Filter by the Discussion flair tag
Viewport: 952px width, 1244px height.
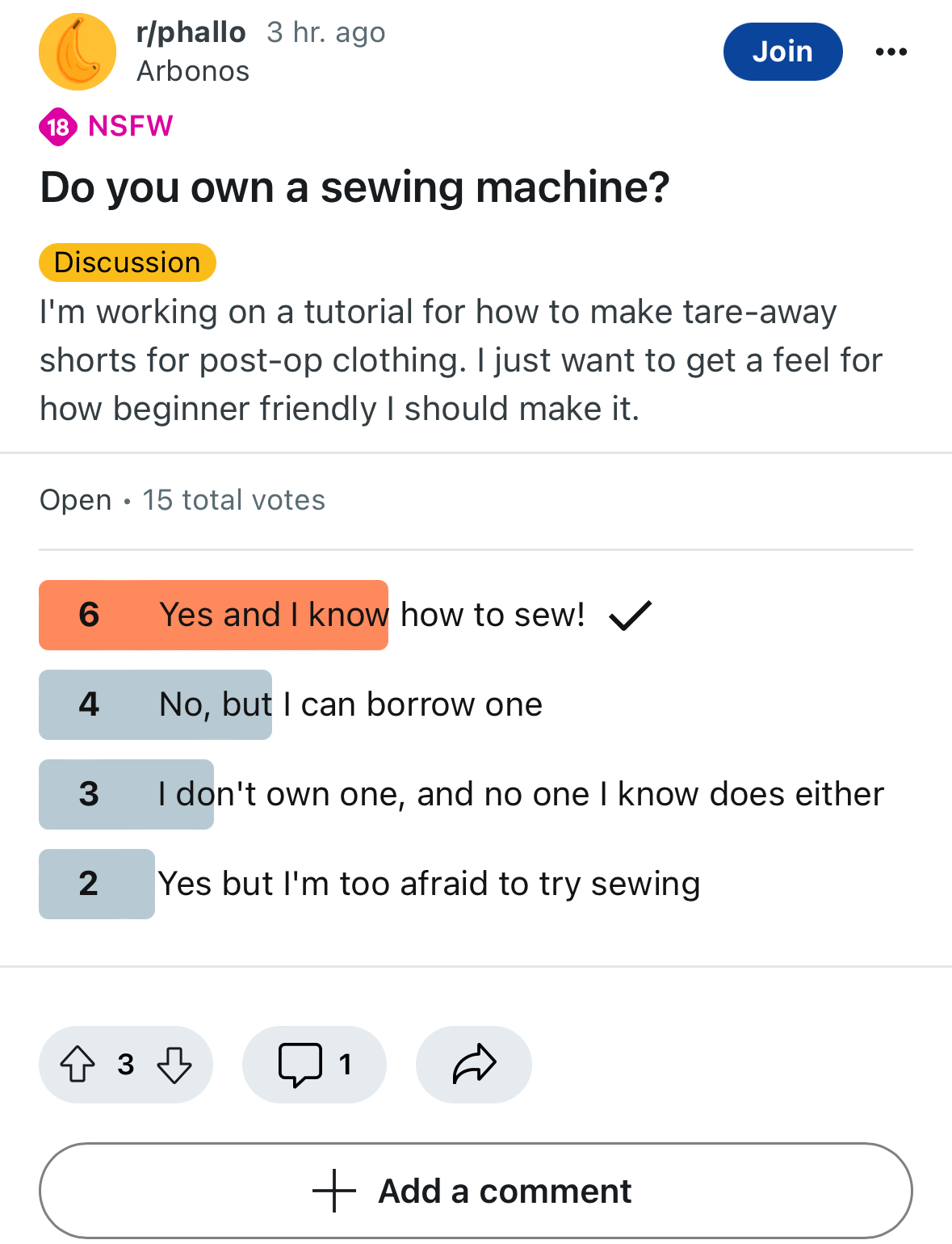[x=128, y=263]
